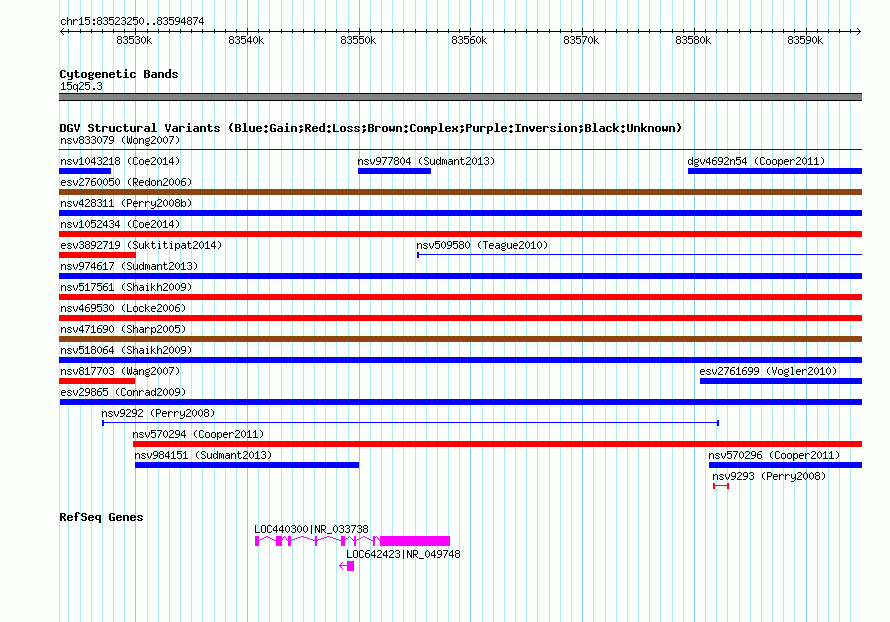Click the 83550k ruler tick label
This screenshot has width=890, height=622.
tap(358, 40)
